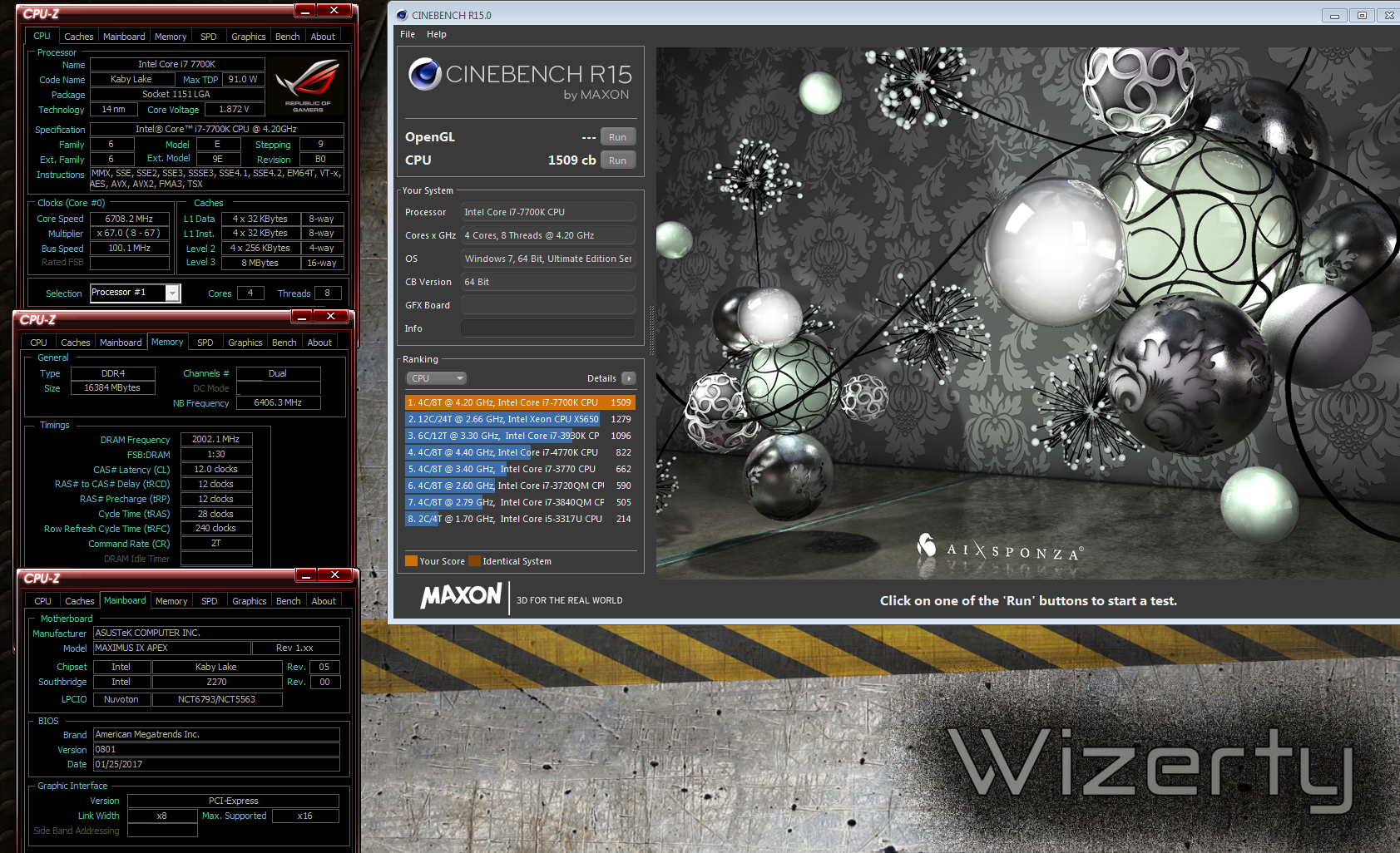
Task: Click the MAXON logo at bottom
Action: pos(461,596)
